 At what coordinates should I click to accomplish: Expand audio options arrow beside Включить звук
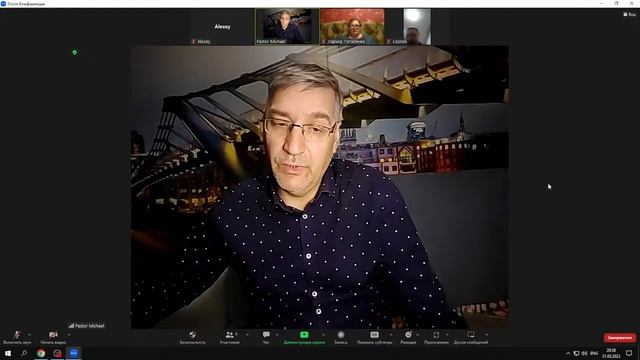(x=29, y=335)
